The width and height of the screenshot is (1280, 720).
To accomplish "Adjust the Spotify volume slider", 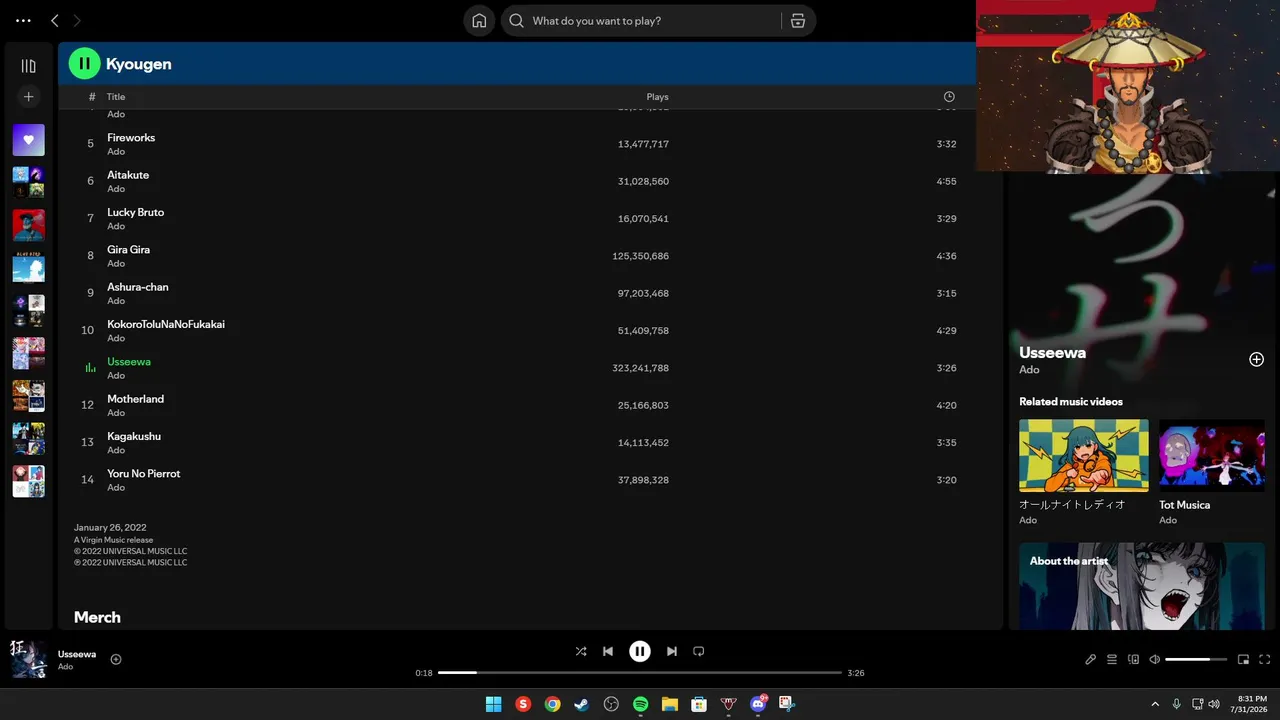I will [x=1196, y=659].
